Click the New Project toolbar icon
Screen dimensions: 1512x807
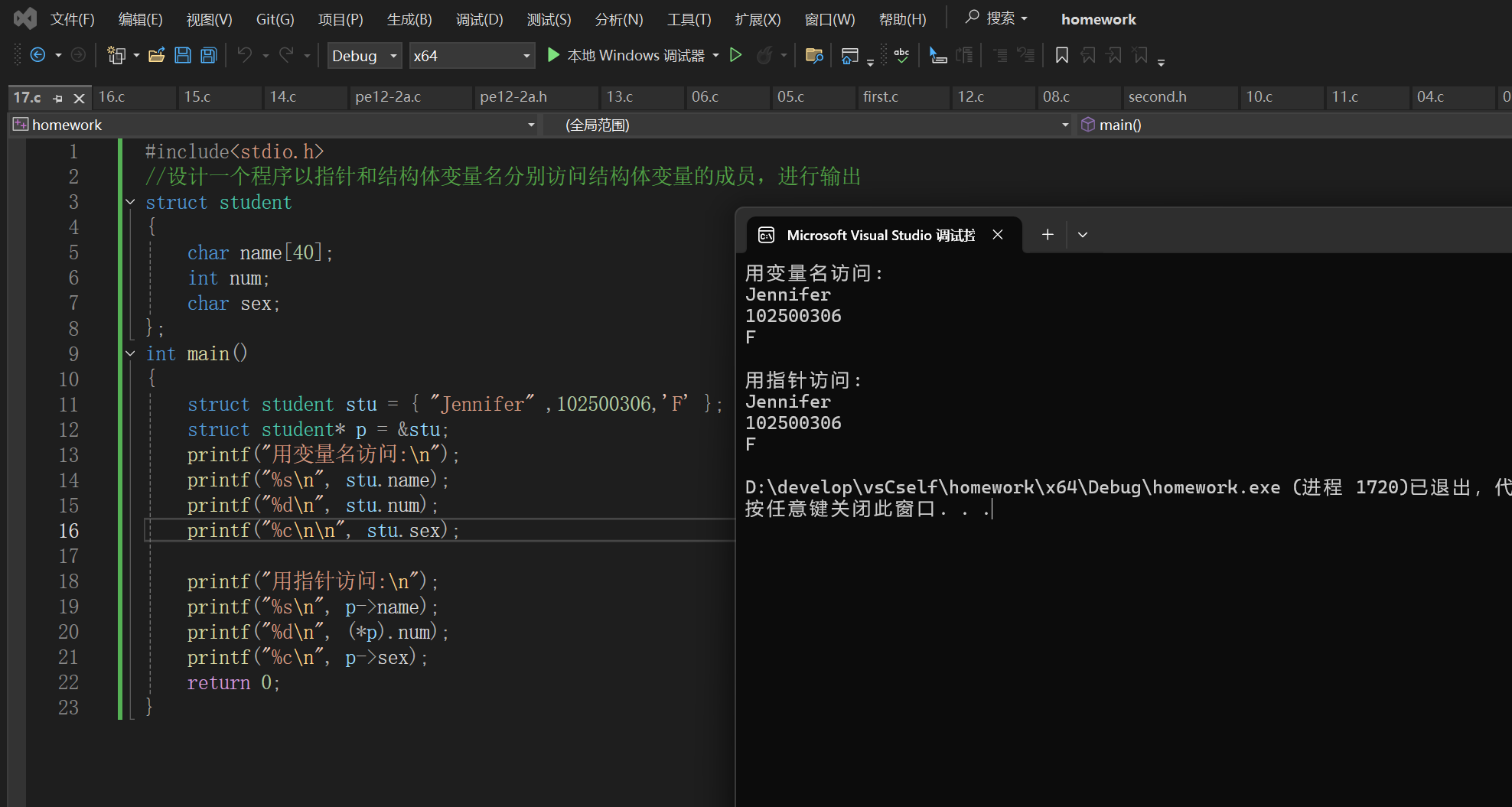(x=116, y=55)
